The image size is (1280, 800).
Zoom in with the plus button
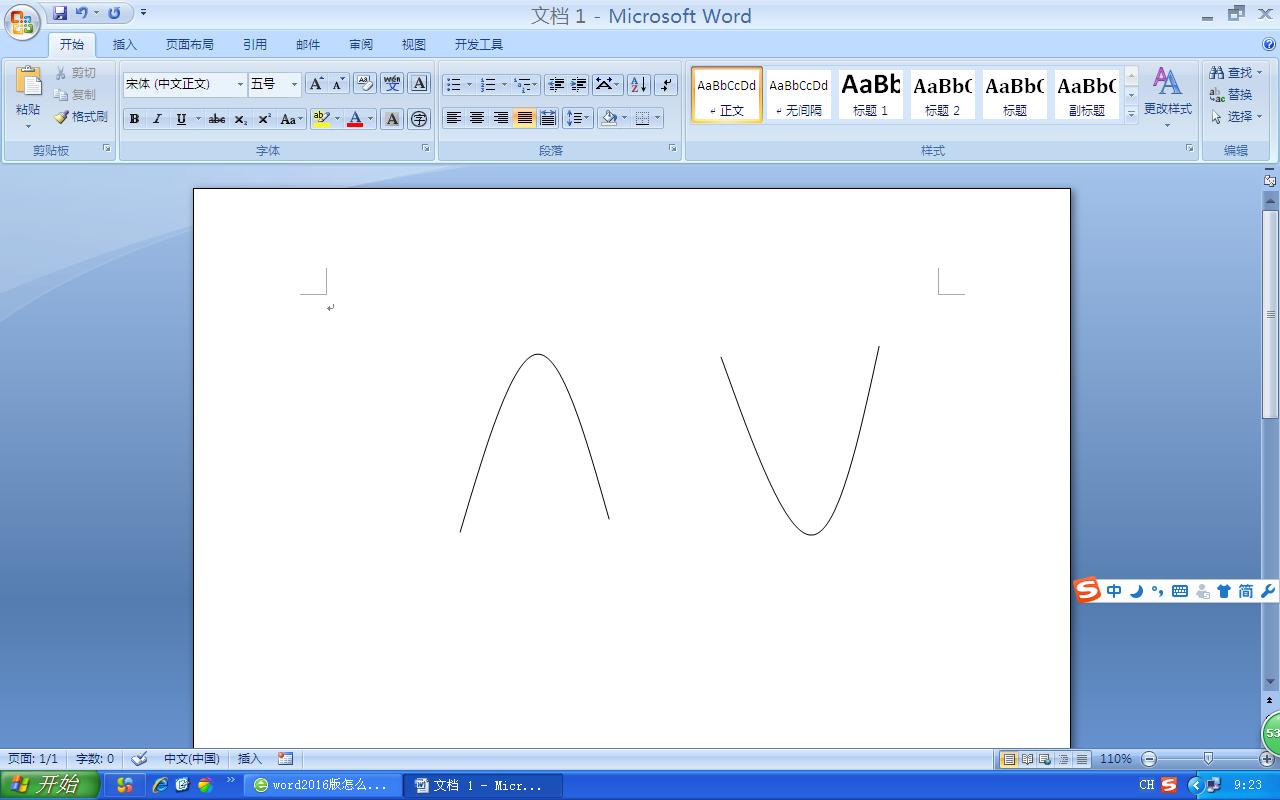(x=1266, y=759)
